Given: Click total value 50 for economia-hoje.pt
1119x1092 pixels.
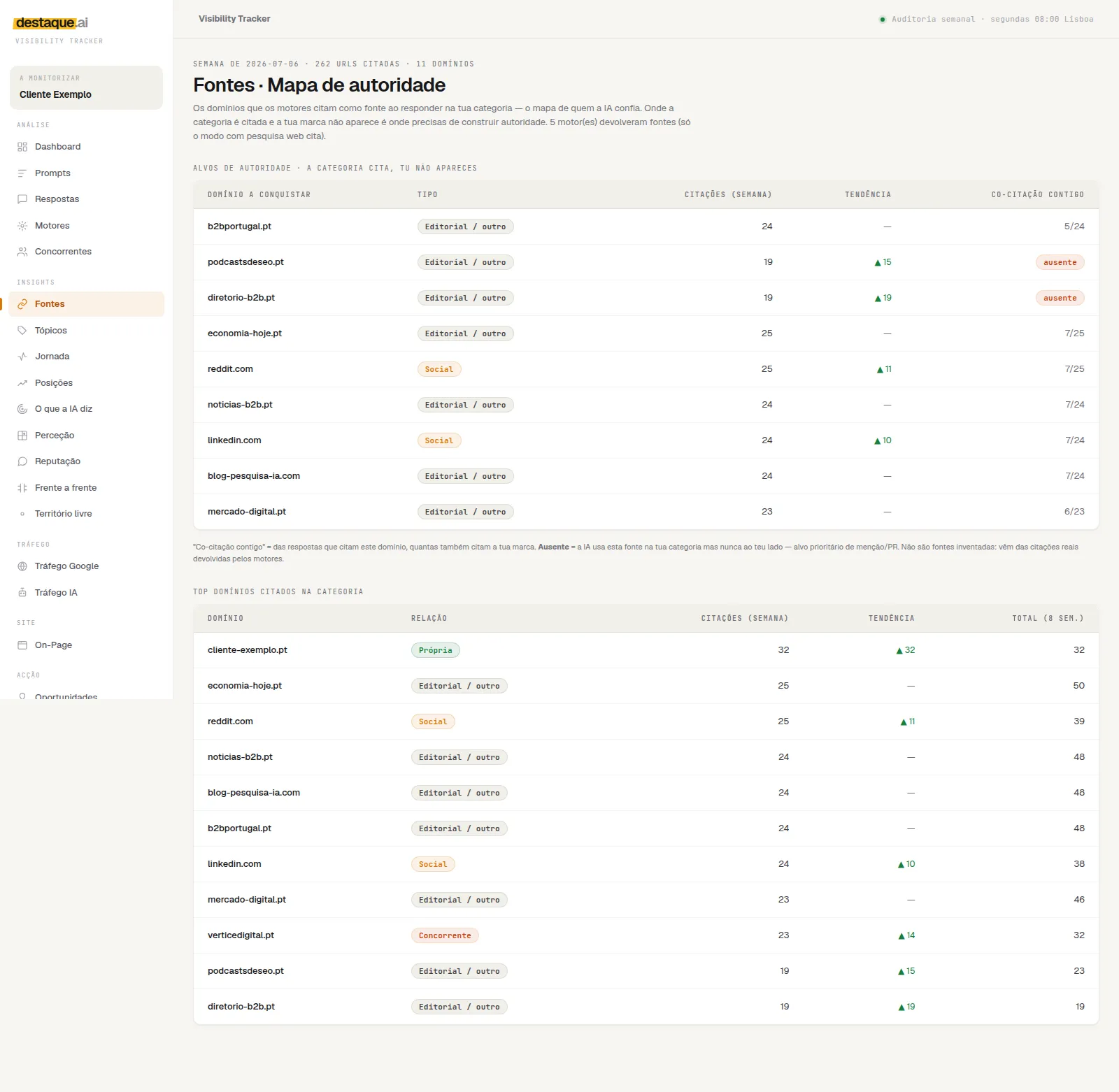Looking at the screenshot, I should 1079,686.
